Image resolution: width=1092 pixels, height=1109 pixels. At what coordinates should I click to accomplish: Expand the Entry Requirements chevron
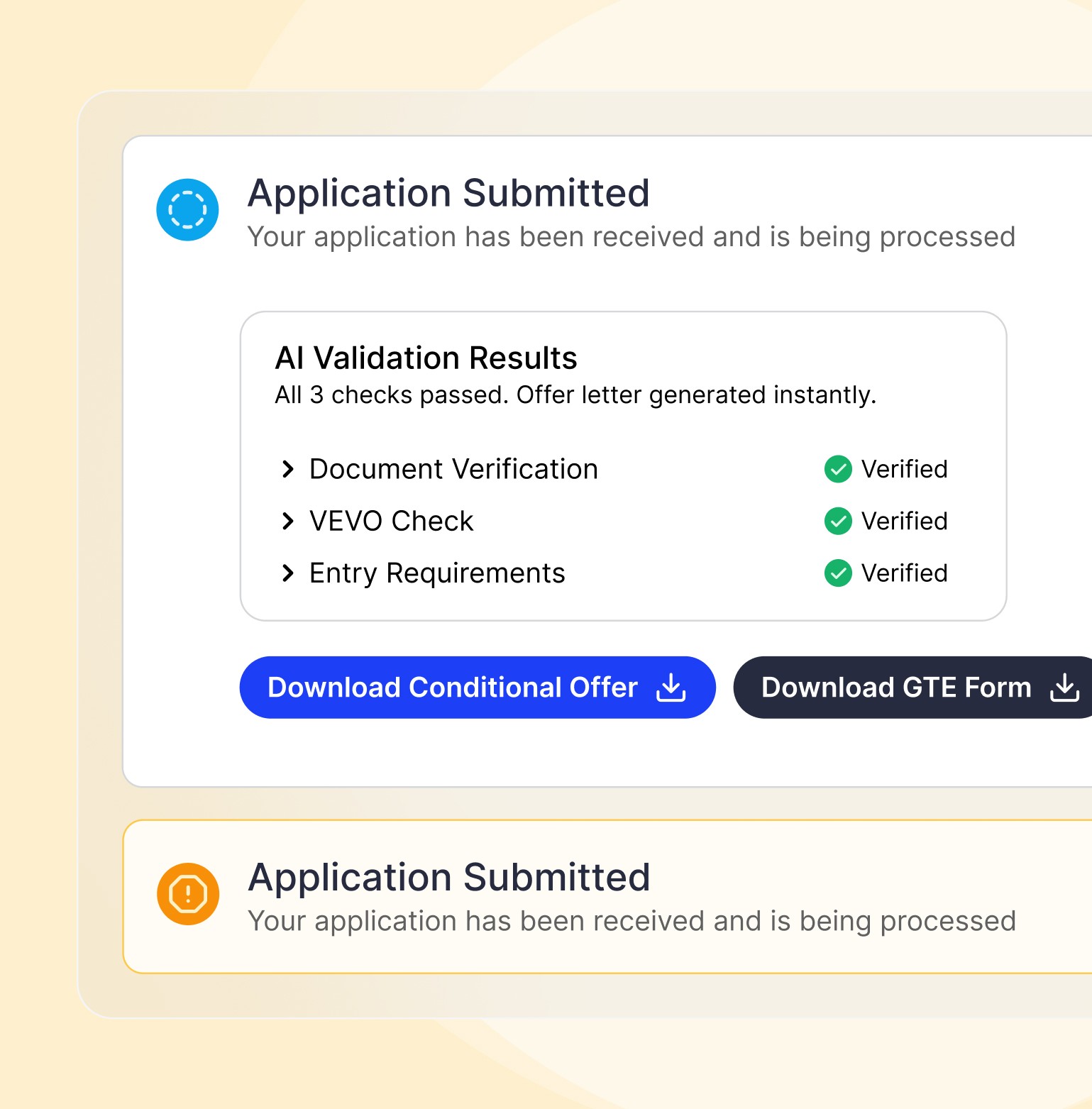click(x=287, y=573)
